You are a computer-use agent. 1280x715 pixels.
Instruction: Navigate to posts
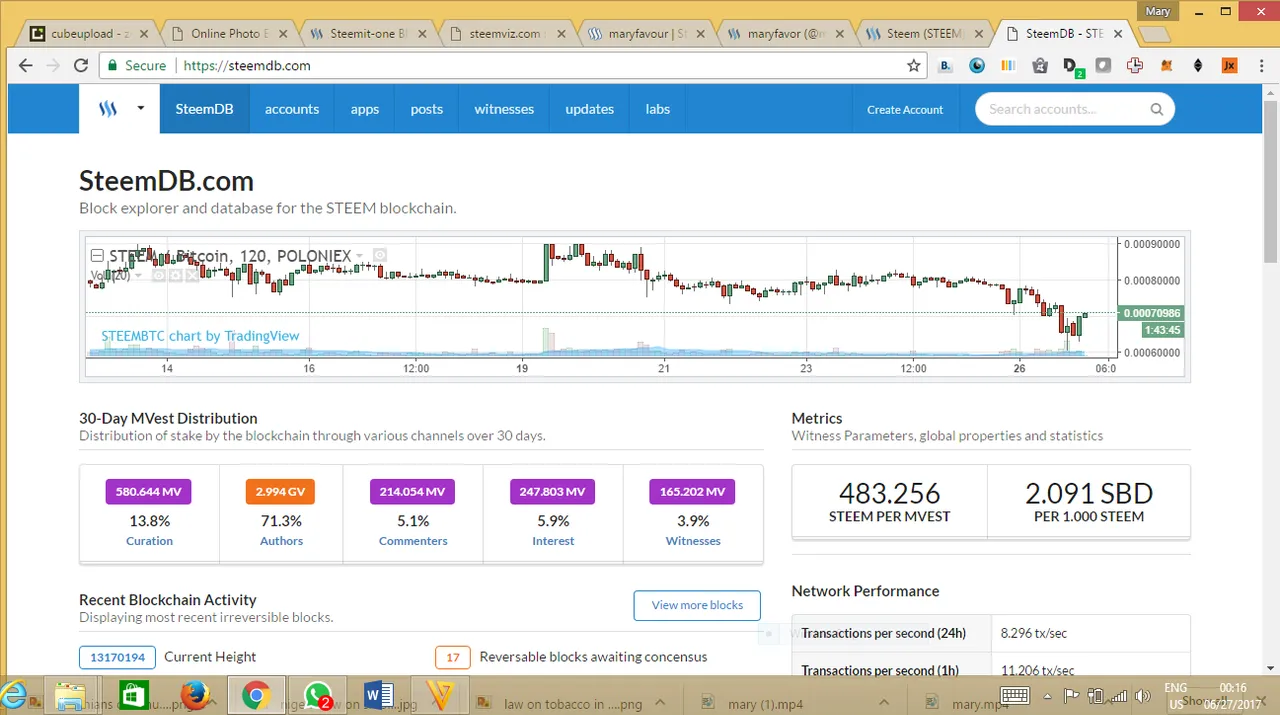tap(427, 109)
